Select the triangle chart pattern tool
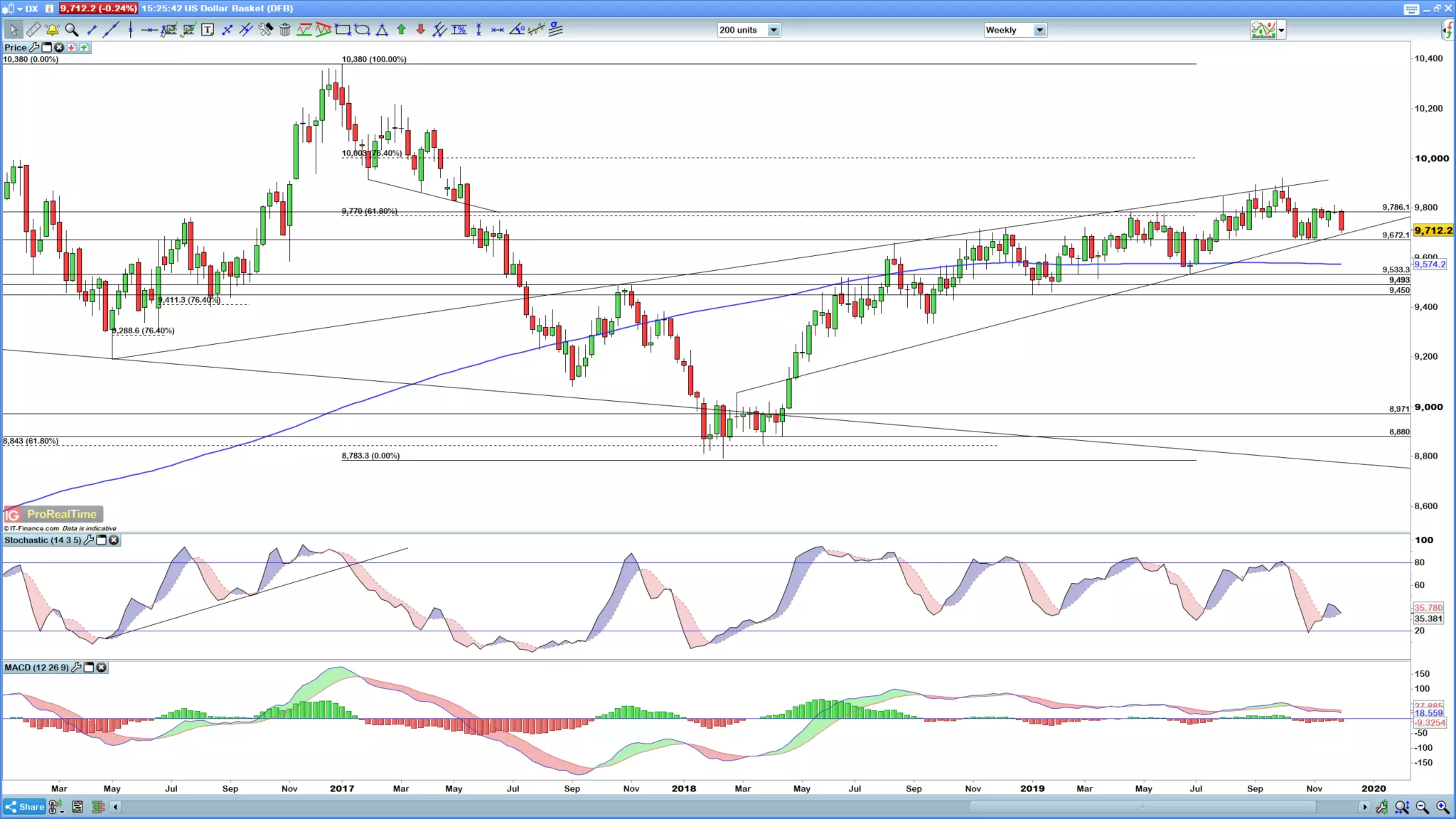The width and height of the screenshot is (1456, 819). pyautogui.click(x=323, y=29)
